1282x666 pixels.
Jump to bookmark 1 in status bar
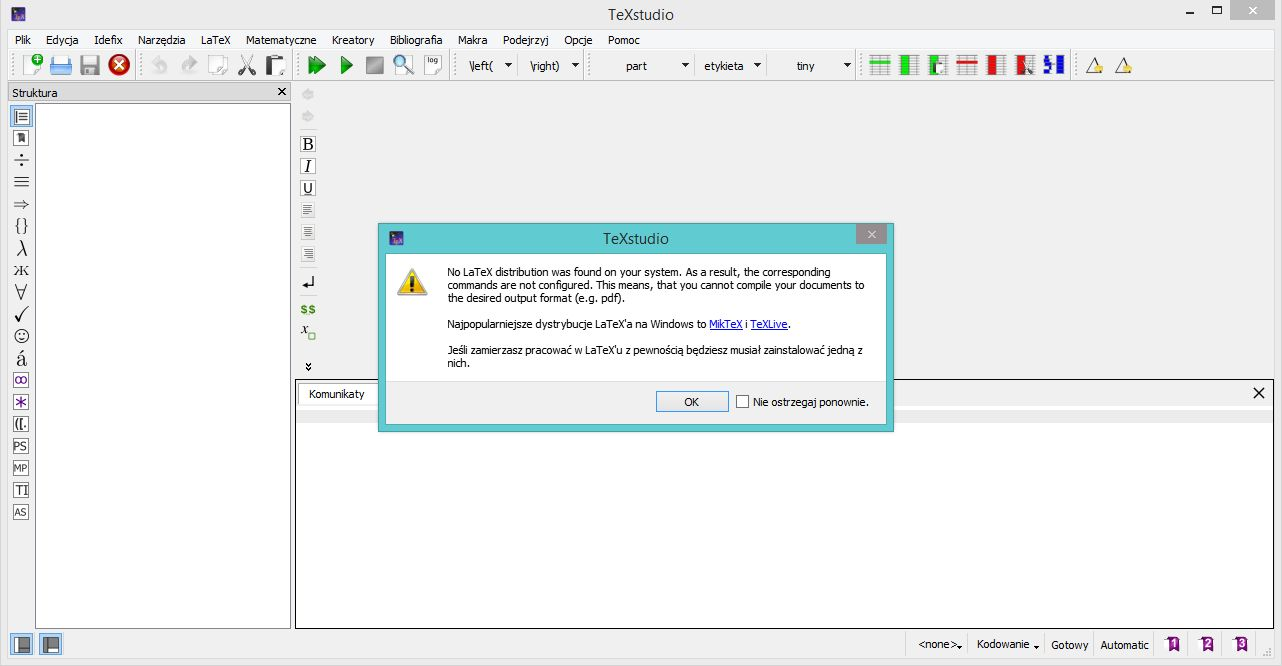pos(1173,644)
